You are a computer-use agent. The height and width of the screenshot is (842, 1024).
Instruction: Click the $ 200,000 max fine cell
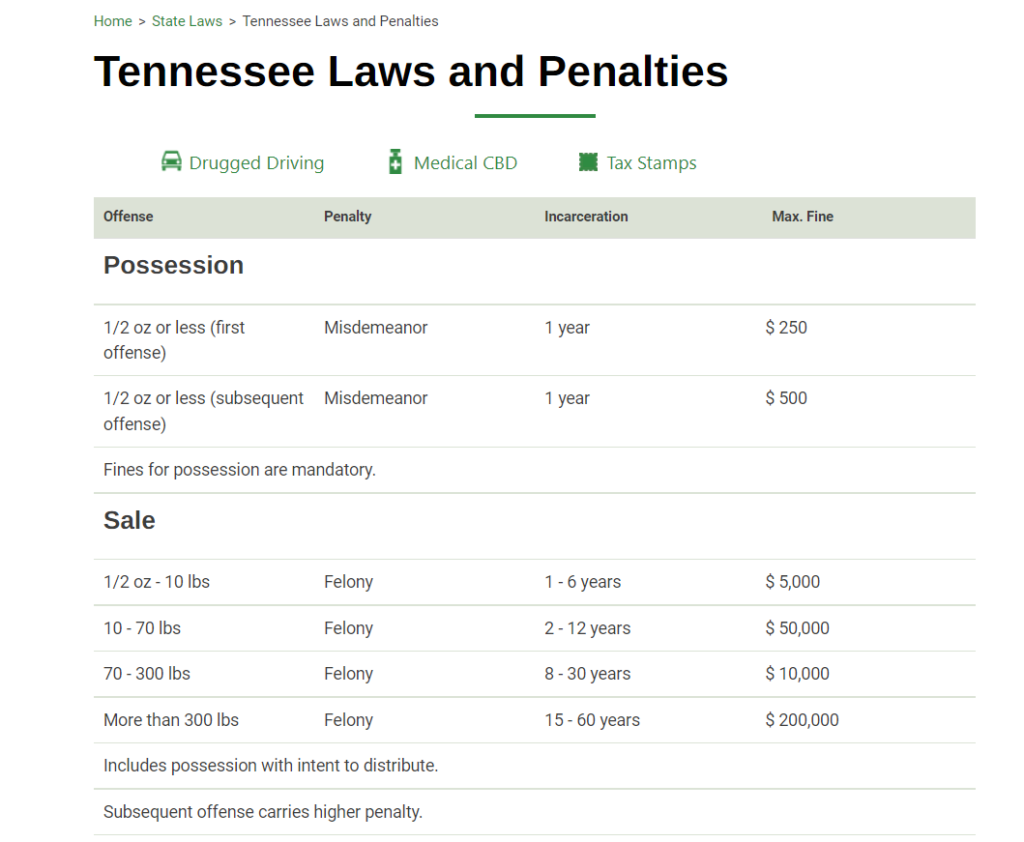(802, 720)
